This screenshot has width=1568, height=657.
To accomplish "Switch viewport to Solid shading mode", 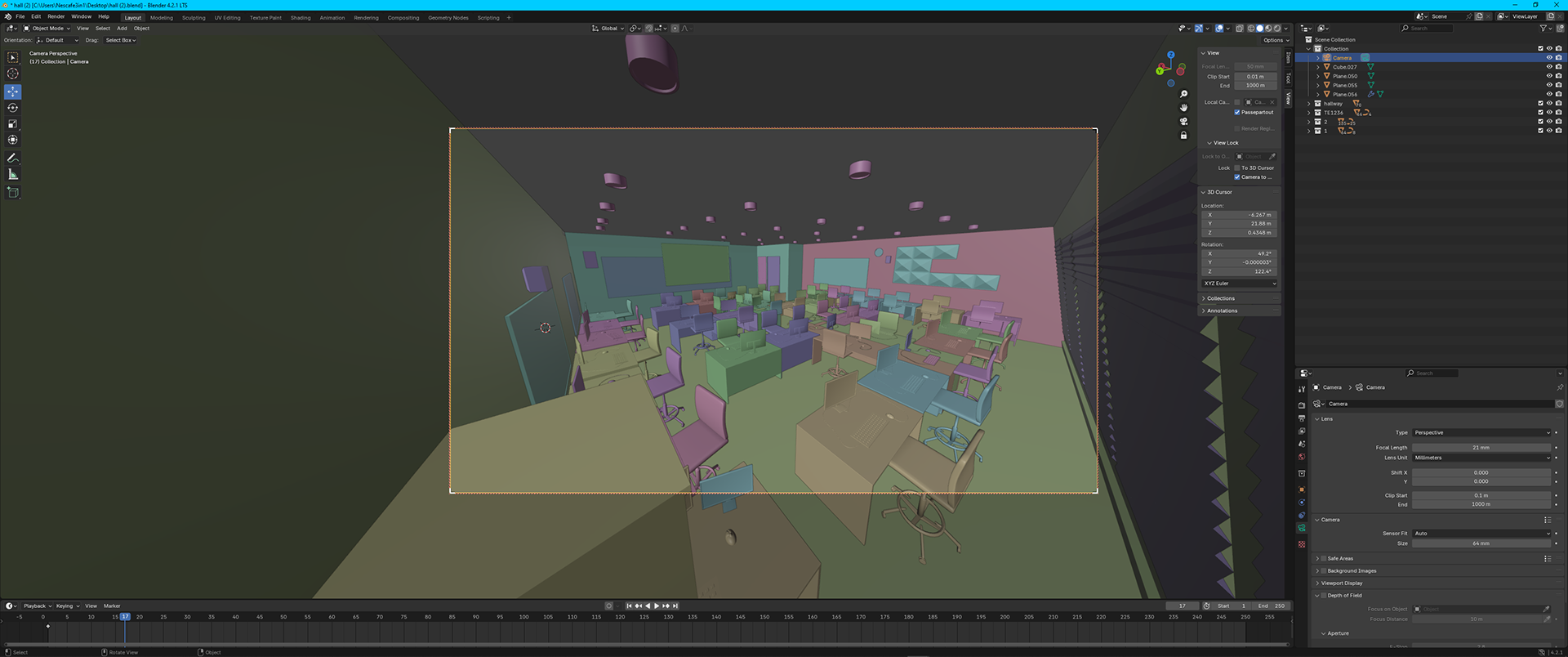I will tap(1259, 29).
